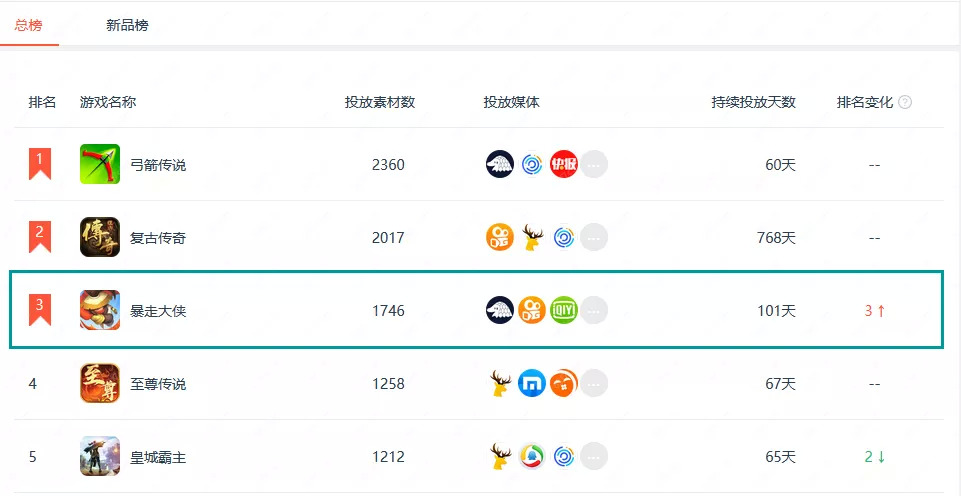Click the help icon beside 排名变化
This screenshot has width=961, height=496.
point(905,102)
